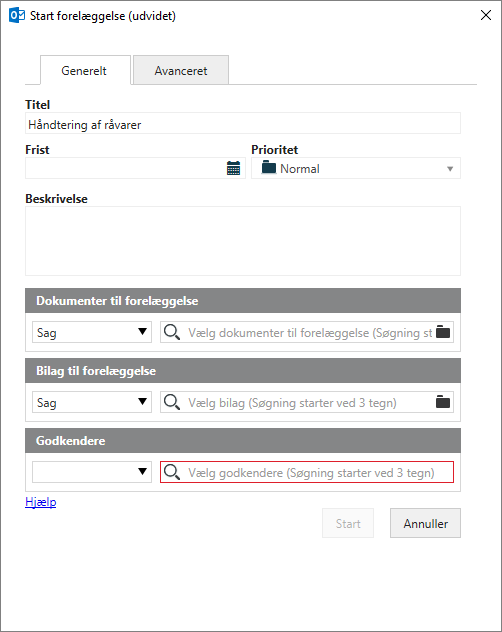Switch to the Avanceret tab

click(181, 71)
